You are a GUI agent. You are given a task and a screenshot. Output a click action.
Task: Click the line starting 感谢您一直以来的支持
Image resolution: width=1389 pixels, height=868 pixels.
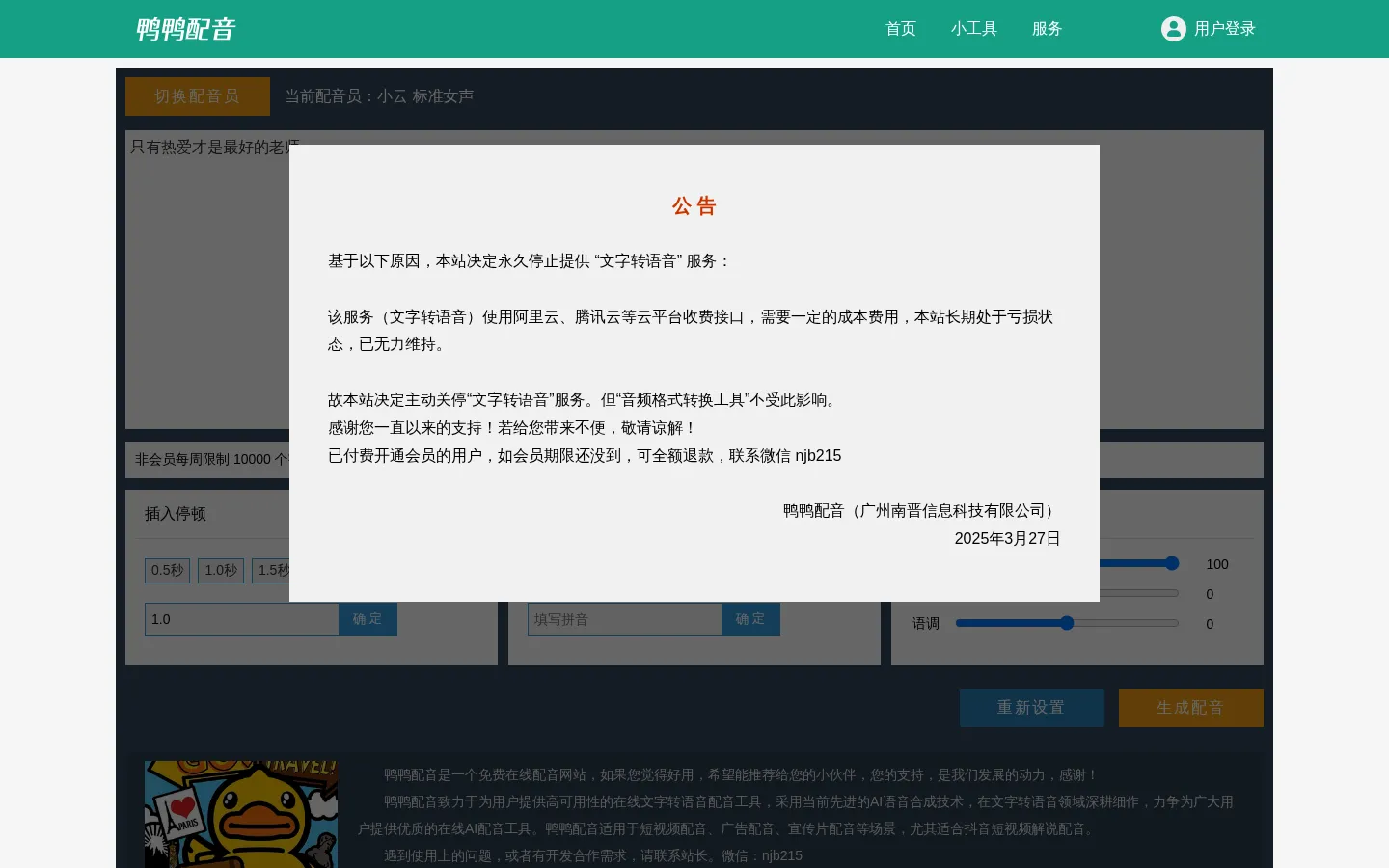click(x=513, y=428)
